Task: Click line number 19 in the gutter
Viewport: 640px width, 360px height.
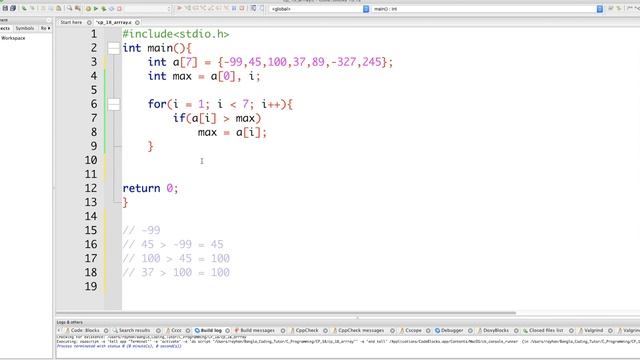Action: pyautogui.click(x=91, y=287)
